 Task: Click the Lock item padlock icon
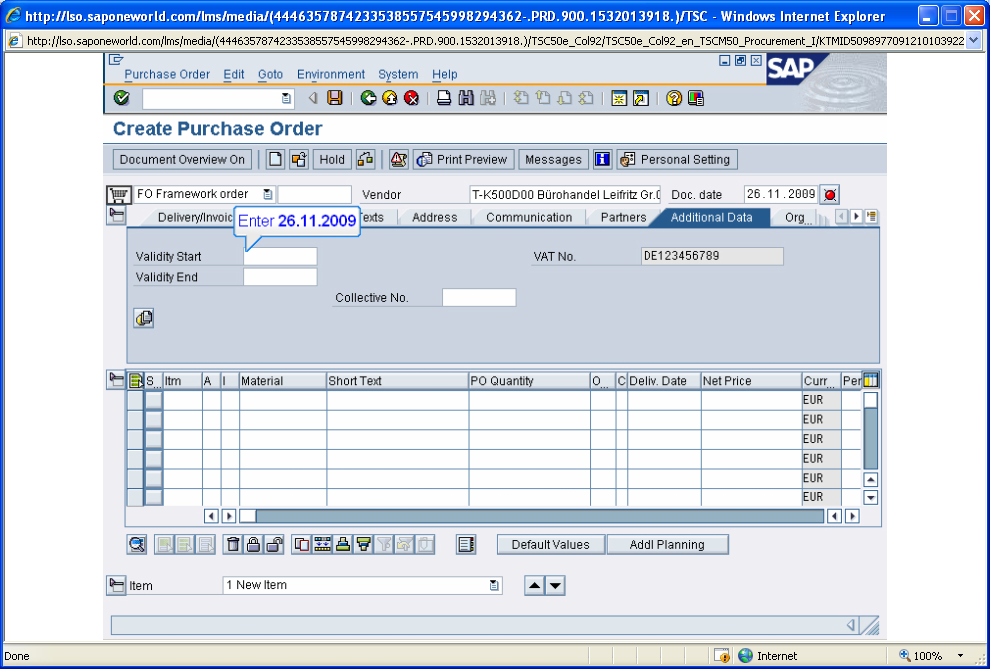(253, 544)
